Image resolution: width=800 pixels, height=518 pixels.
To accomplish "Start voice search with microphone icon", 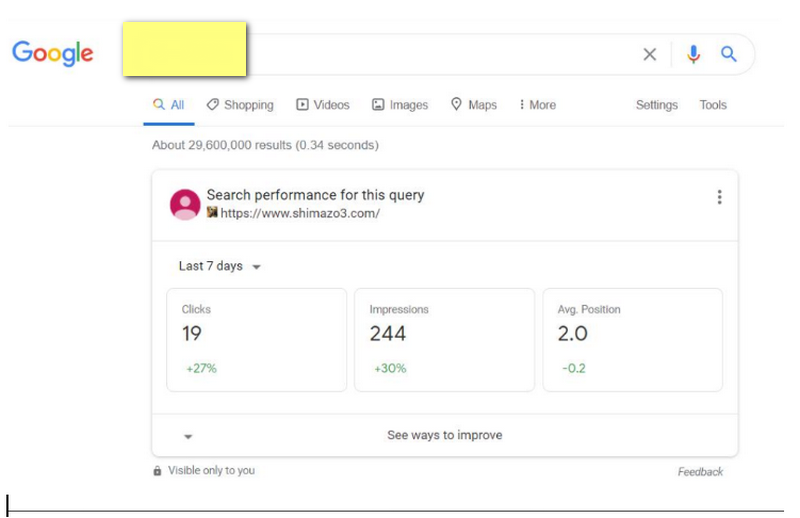I will [693, 54].
